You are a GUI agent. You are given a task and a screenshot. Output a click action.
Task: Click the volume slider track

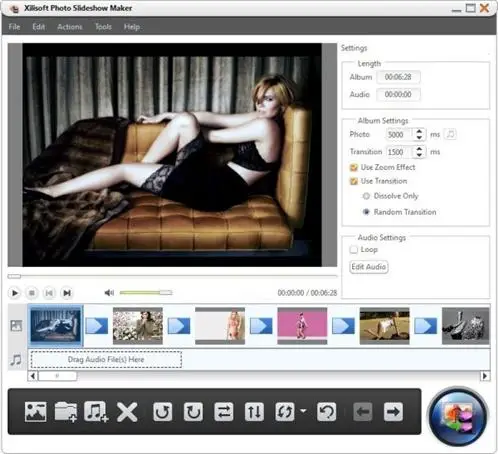[x=146, y=293]
